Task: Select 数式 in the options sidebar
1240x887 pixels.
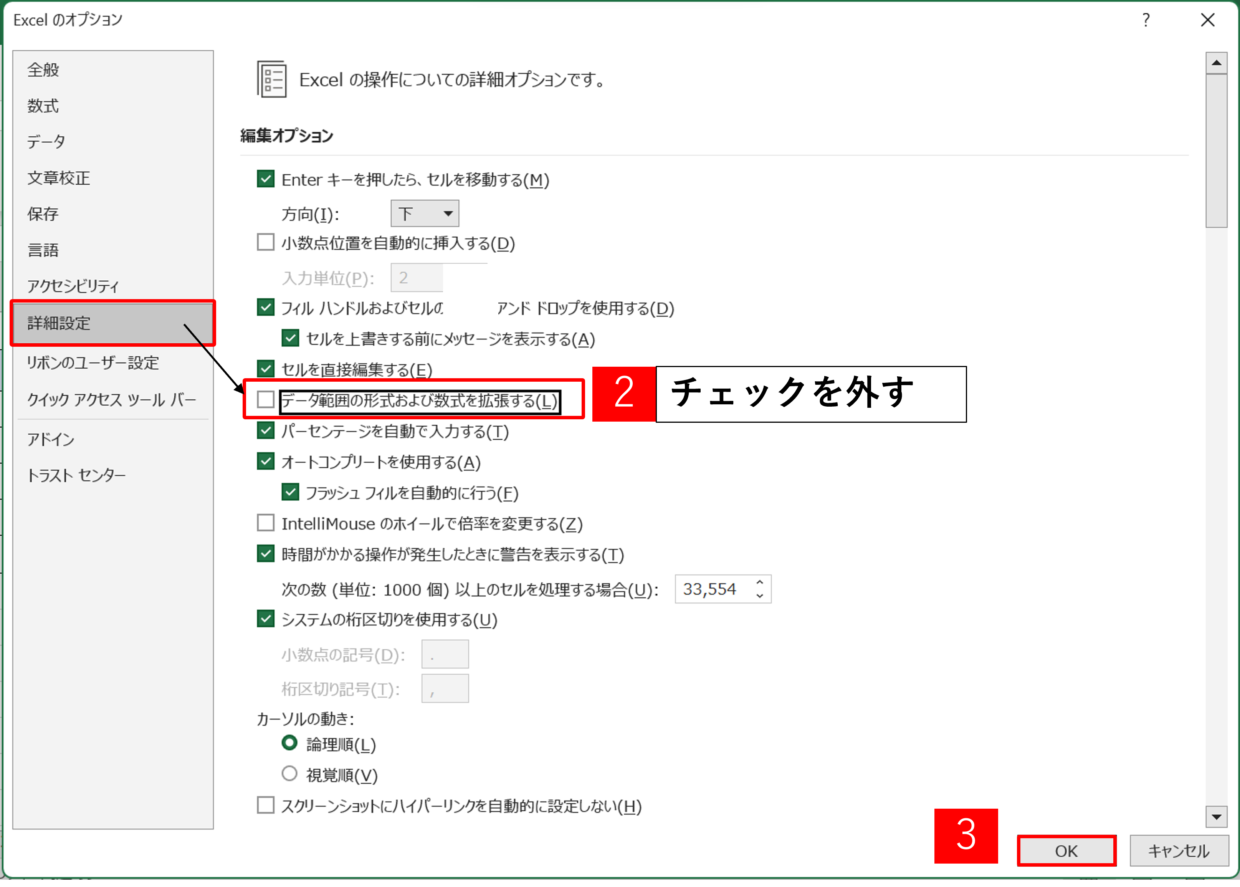Action: pyautogui.click(x=44, y=106)
